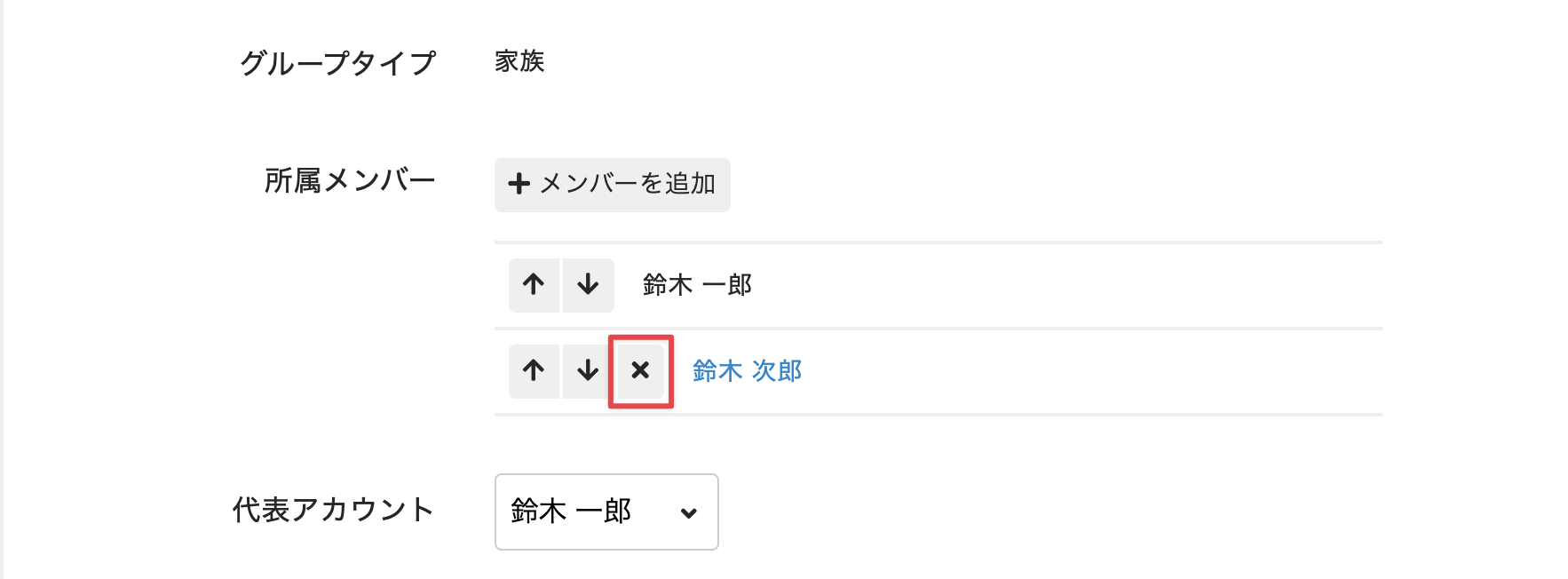The height and width of the screenshot is (579, 1568).
Task: Click empty space in 鈴木 一郎 row
Action: 1065,285
